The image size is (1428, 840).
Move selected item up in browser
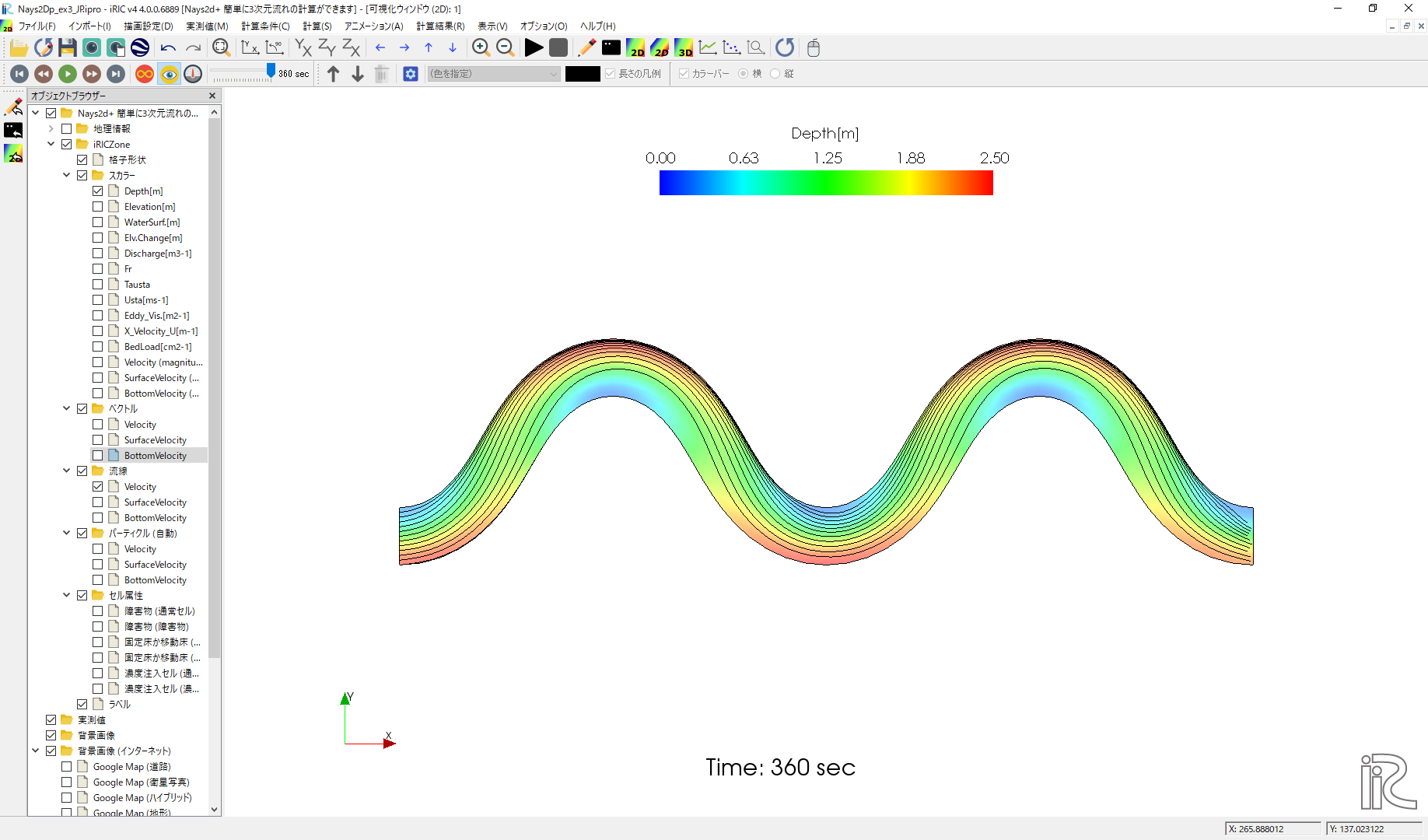click(x=333, y=74)
